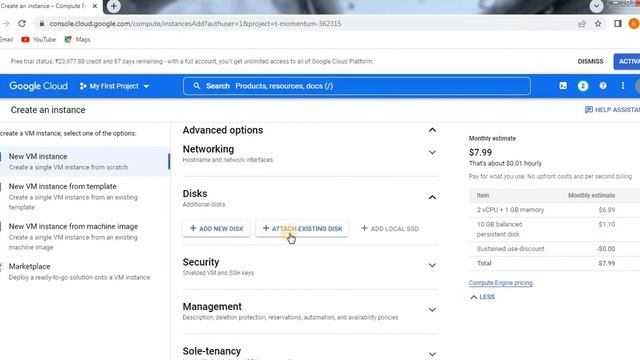Screen dimensions: 640x360
Task: Expand the Security section
Action: tap(432, 265)
